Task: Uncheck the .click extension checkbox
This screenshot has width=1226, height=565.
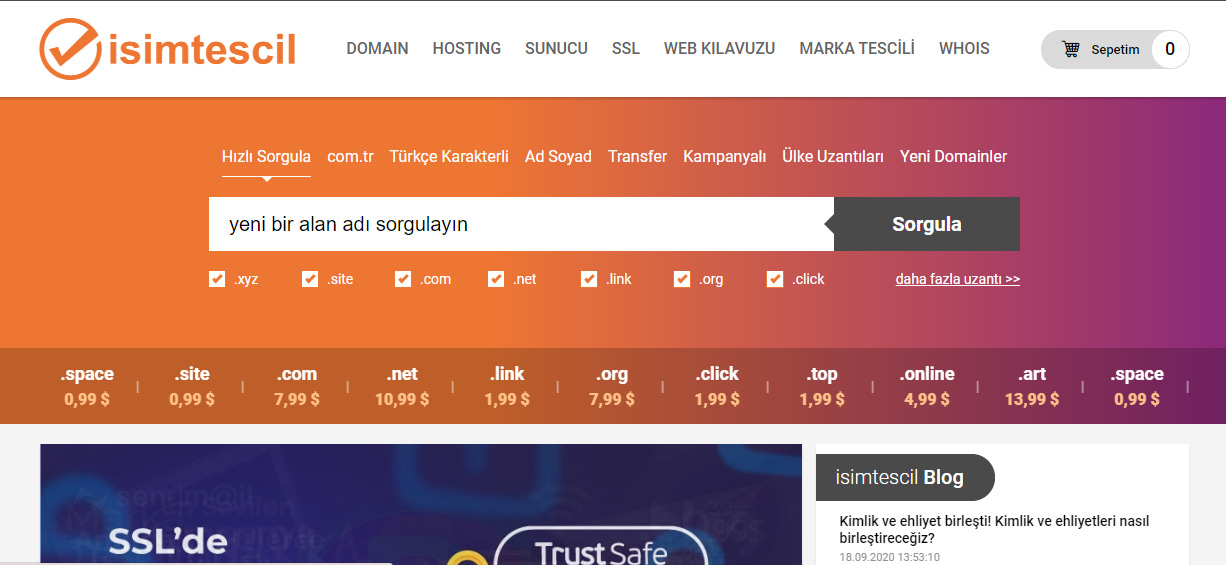Action: [775, 279]
